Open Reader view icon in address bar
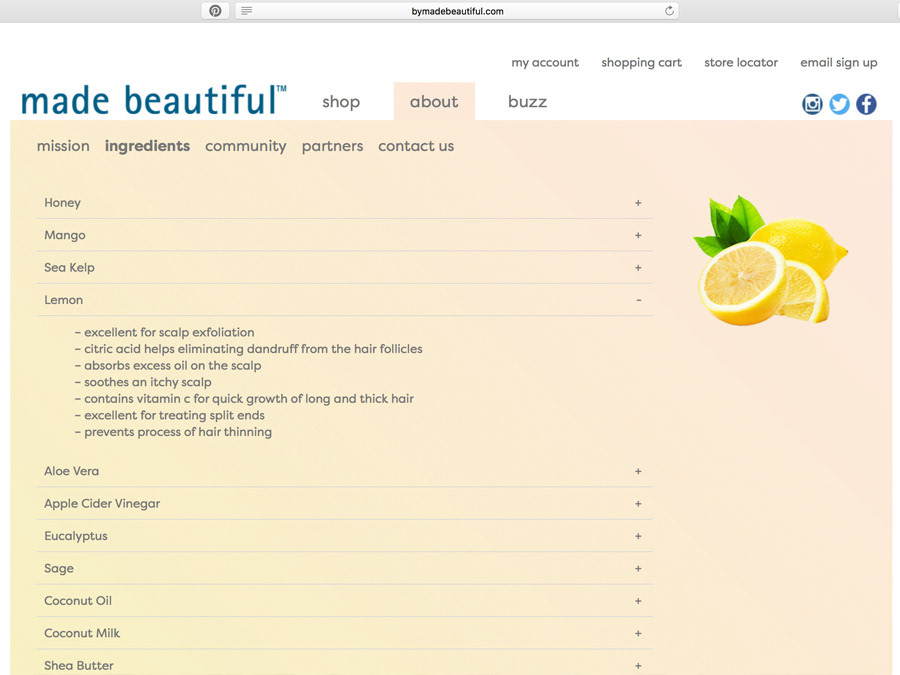The width and height of the screenshot is (900, 675). coord(246,11)
